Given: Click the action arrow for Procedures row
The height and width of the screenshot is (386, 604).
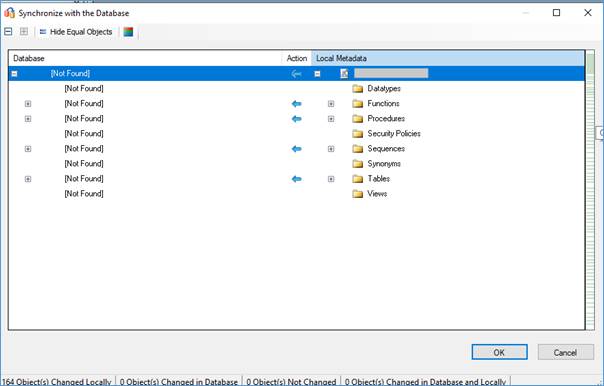Looking at the screenshot, I should [296, 119].
